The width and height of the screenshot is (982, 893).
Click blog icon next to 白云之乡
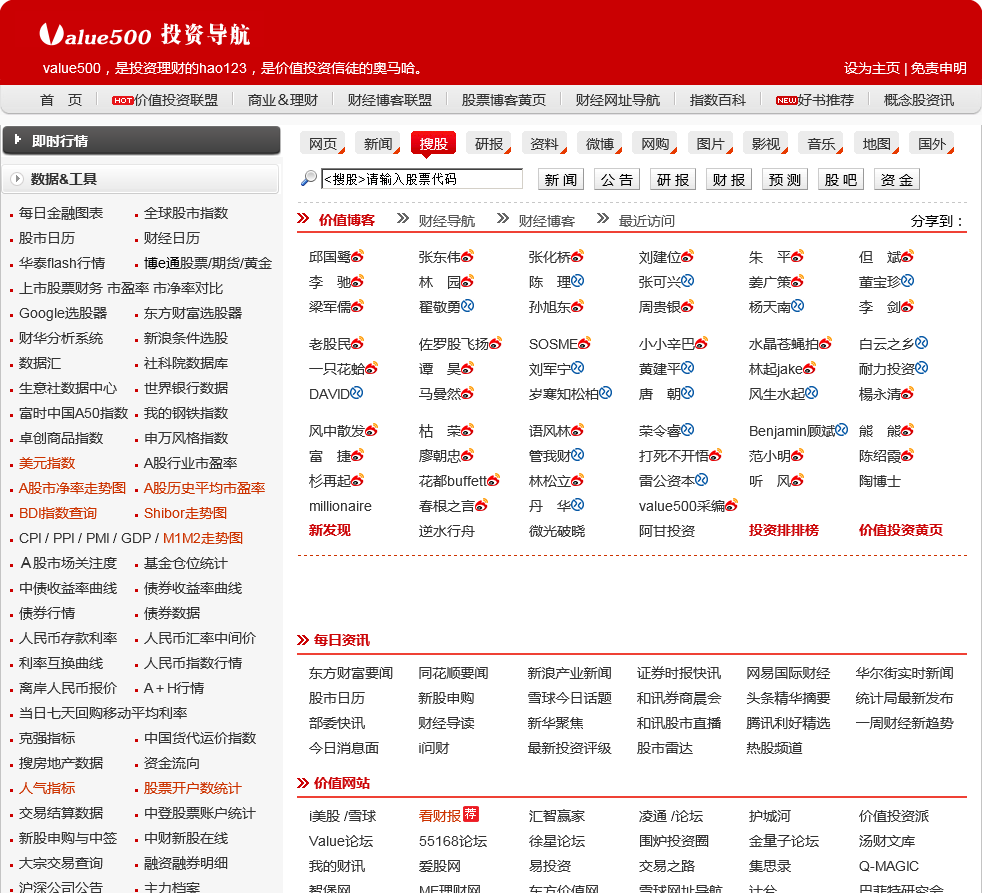click(921, 343)
